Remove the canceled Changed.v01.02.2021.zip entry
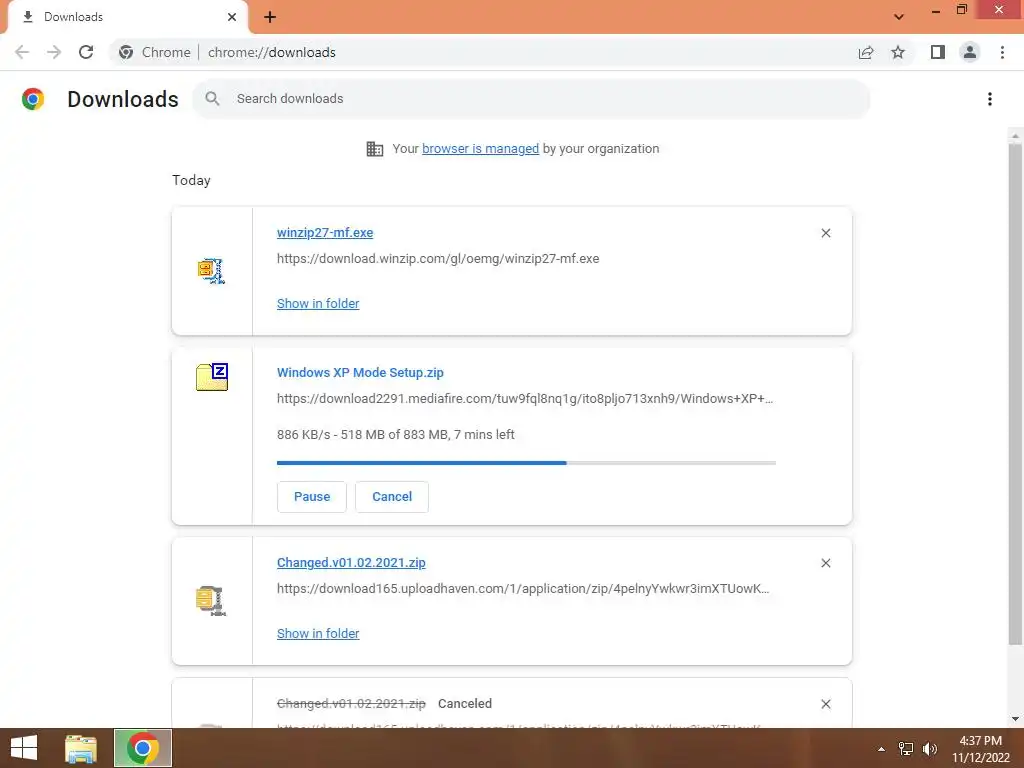The image size is (1024, 768). [825, 704]
